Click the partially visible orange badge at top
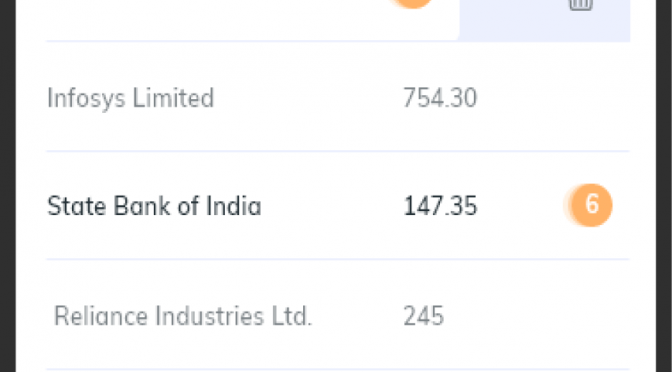The height and width of the screenshot is (372, 672). click(x=412, y=4)
